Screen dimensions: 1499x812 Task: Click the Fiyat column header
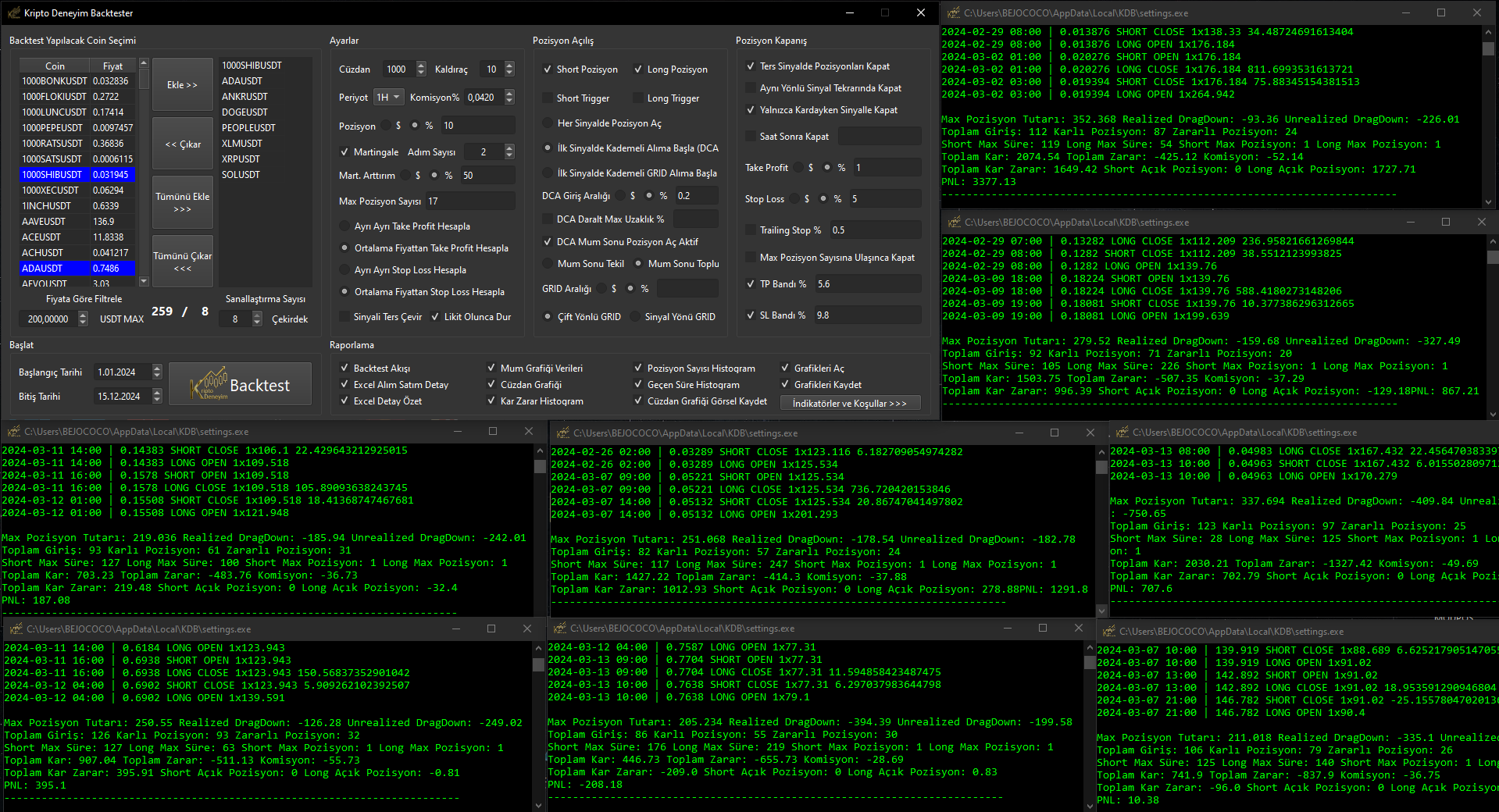112,66
